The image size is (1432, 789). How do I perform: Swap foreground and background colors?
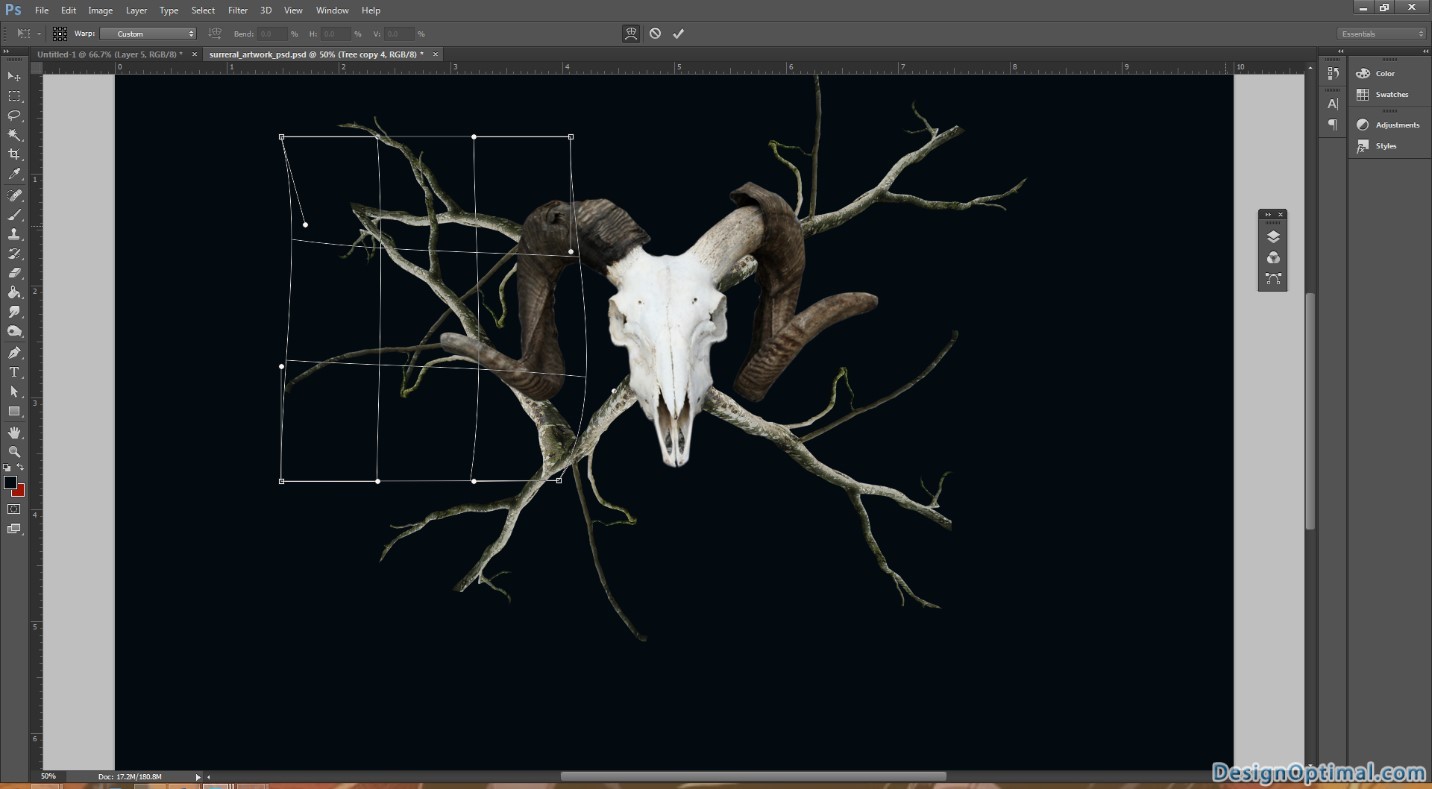click(21, 468)
